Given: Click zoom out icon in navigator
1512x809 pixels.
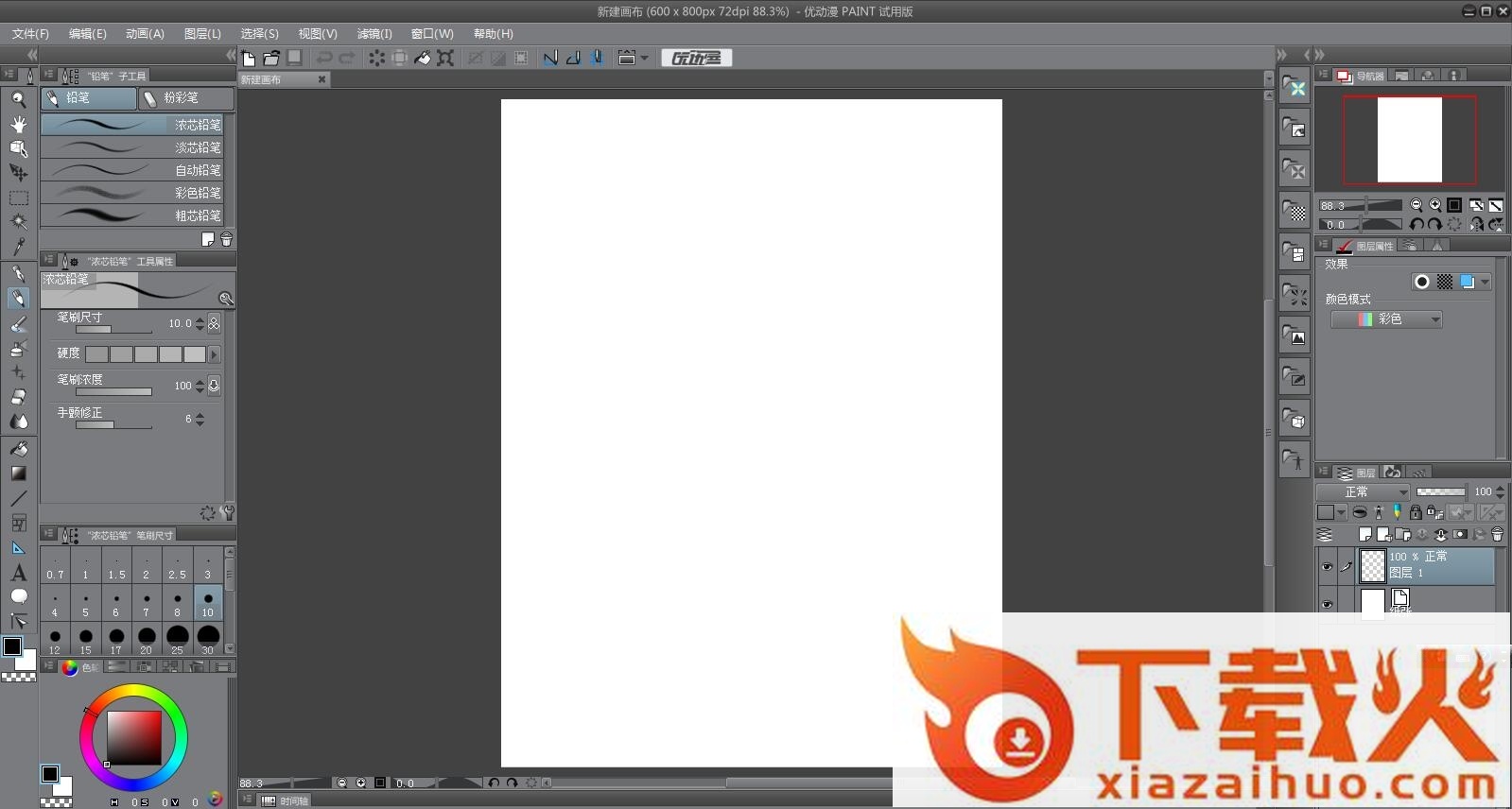Looking at the screenshot, I should 1416,205.
